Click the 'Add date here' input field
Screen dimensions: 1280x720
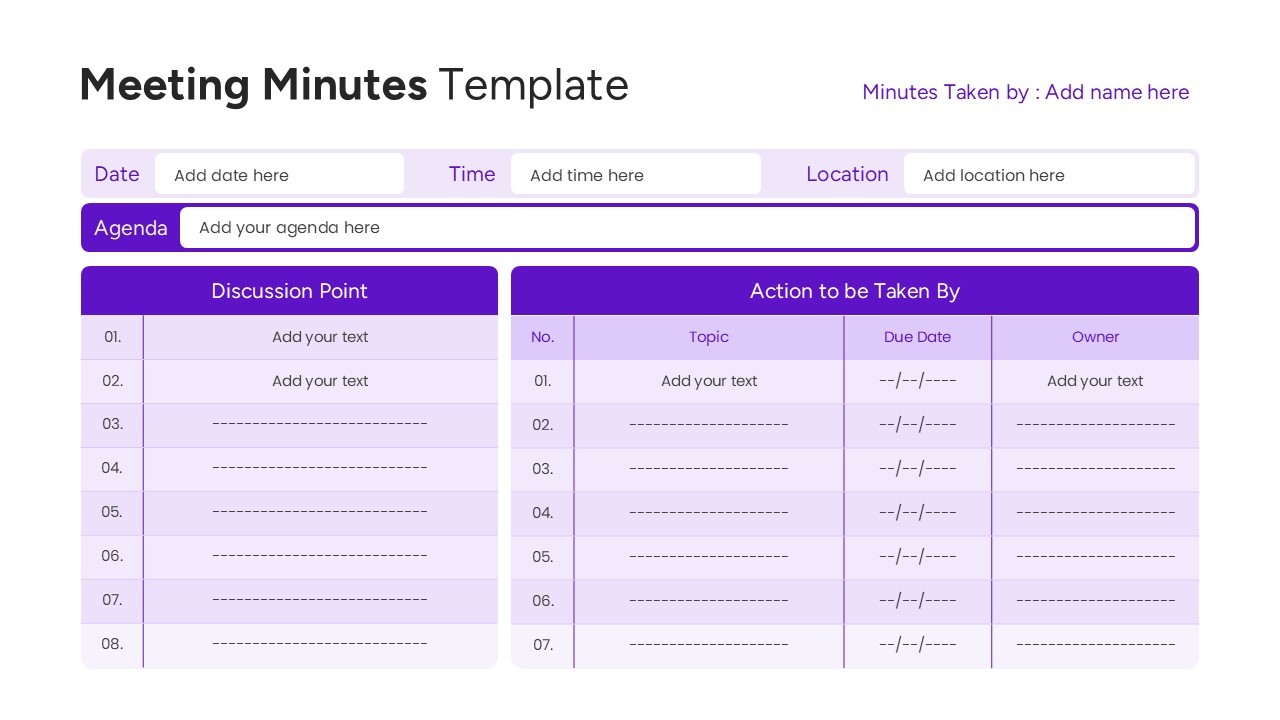click(x=280, y=174)
